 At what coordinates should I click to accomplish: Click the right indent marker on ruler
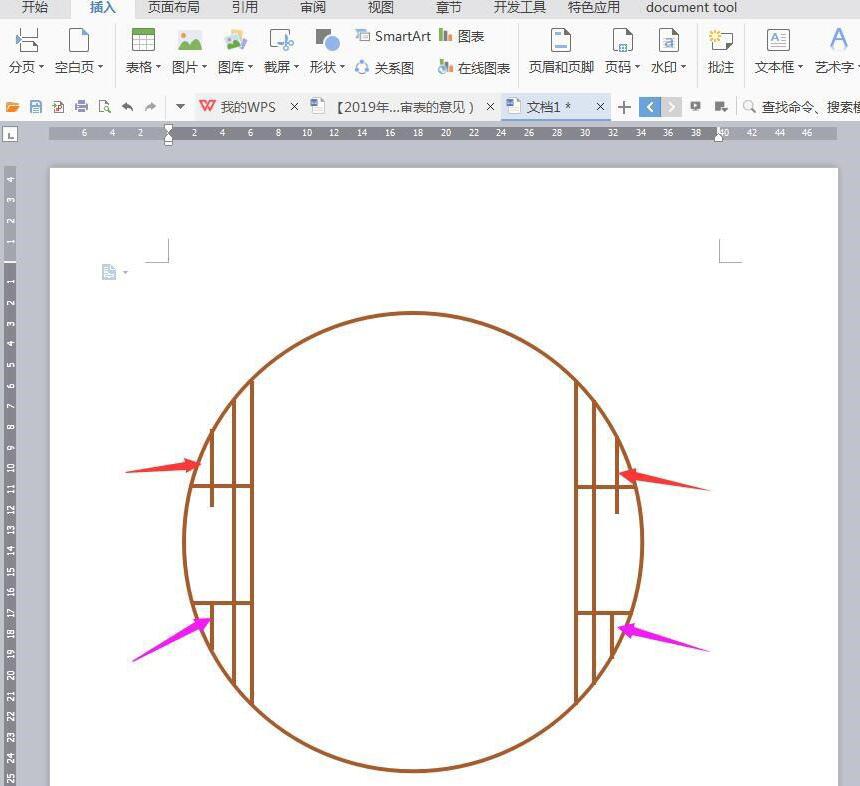click(x=718, y=135)
